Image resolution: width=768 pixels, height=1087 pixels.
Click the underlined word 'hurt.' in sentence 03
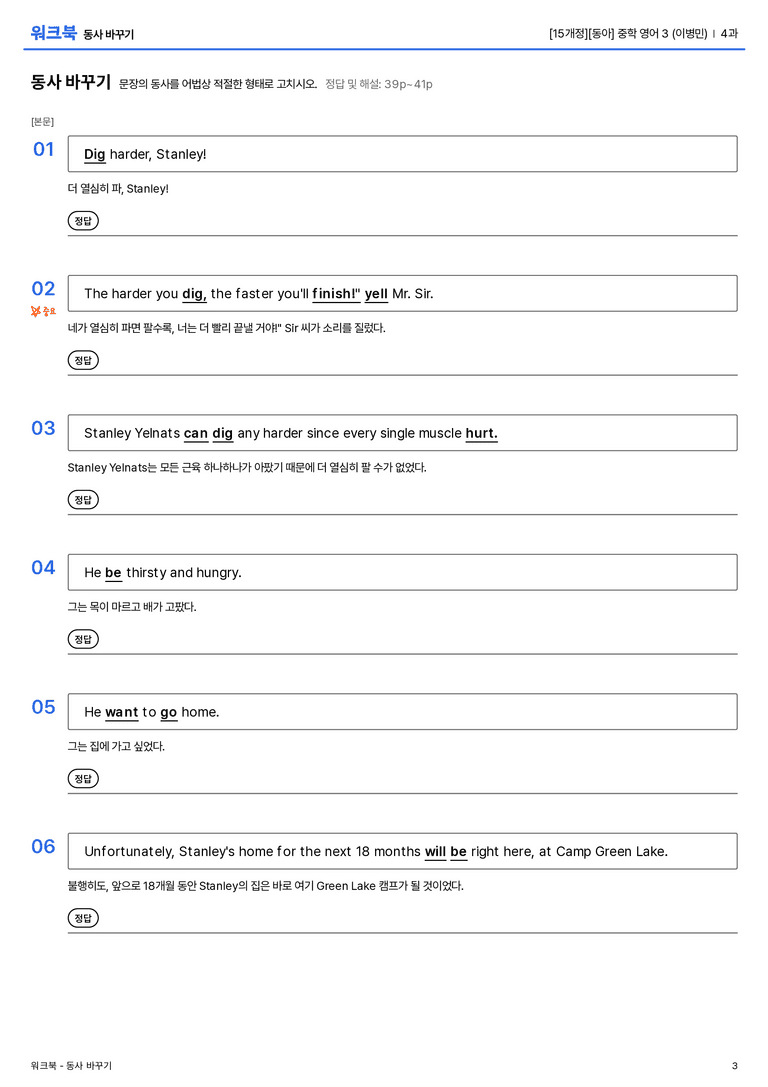[482, 433]
